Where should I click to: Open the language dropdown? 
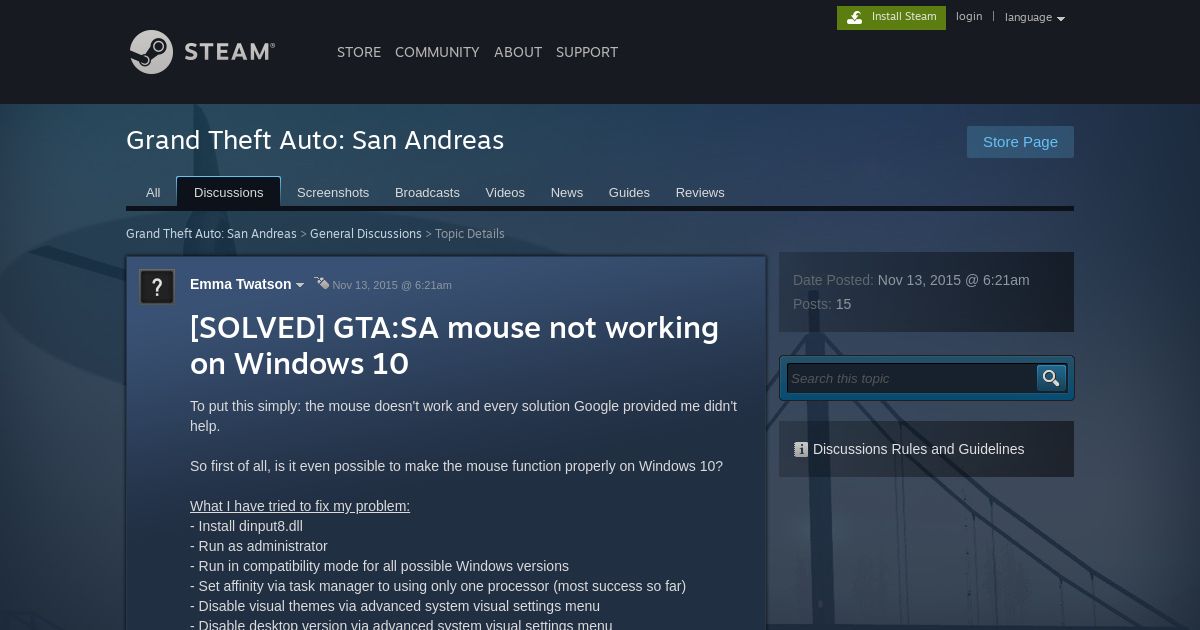point(1034,17)
